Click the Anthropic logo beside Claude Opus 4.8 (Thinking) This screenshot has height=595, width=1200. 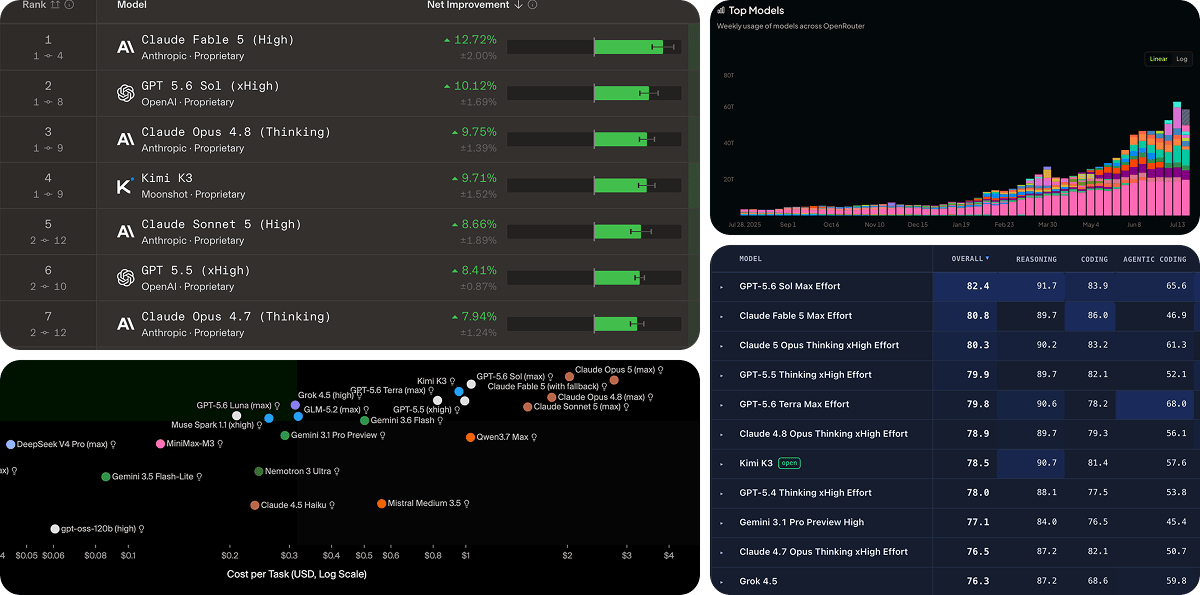(125, 139)
